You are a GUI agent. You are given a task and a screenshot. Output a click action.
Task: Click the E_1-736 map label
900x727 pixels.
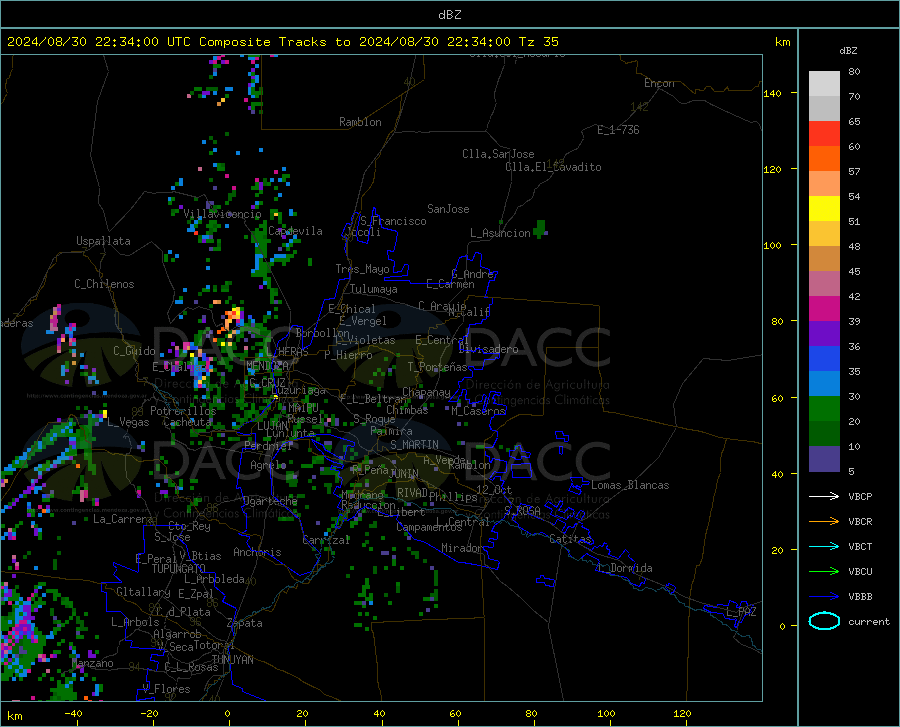618,130
